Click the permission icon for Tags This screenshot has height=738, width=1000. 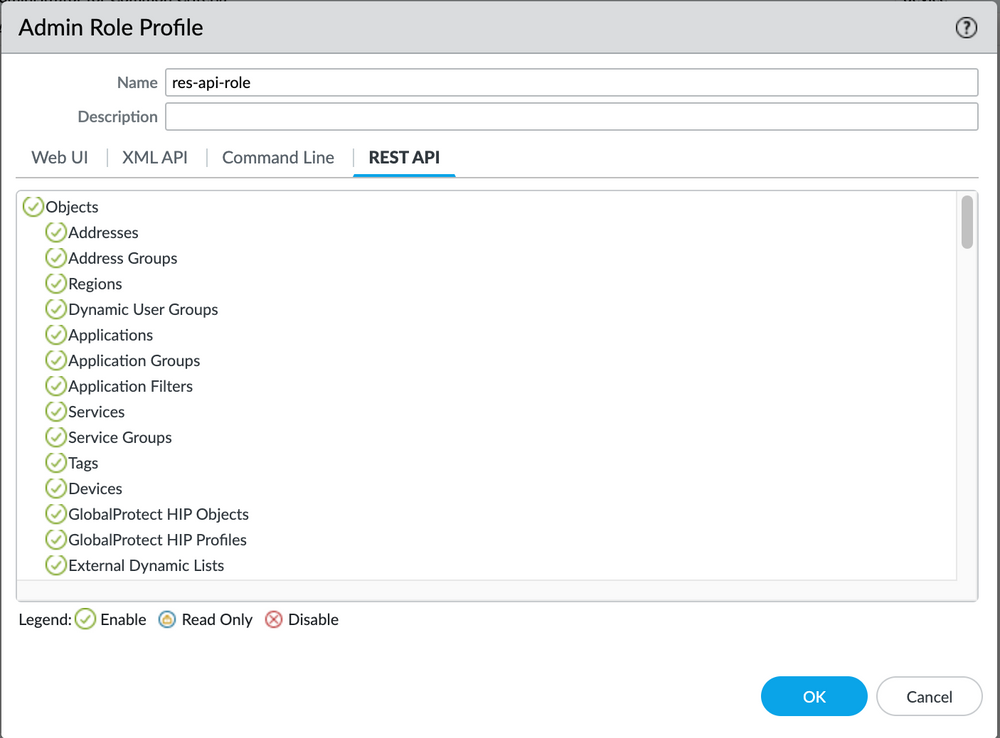tap(56, 462)
